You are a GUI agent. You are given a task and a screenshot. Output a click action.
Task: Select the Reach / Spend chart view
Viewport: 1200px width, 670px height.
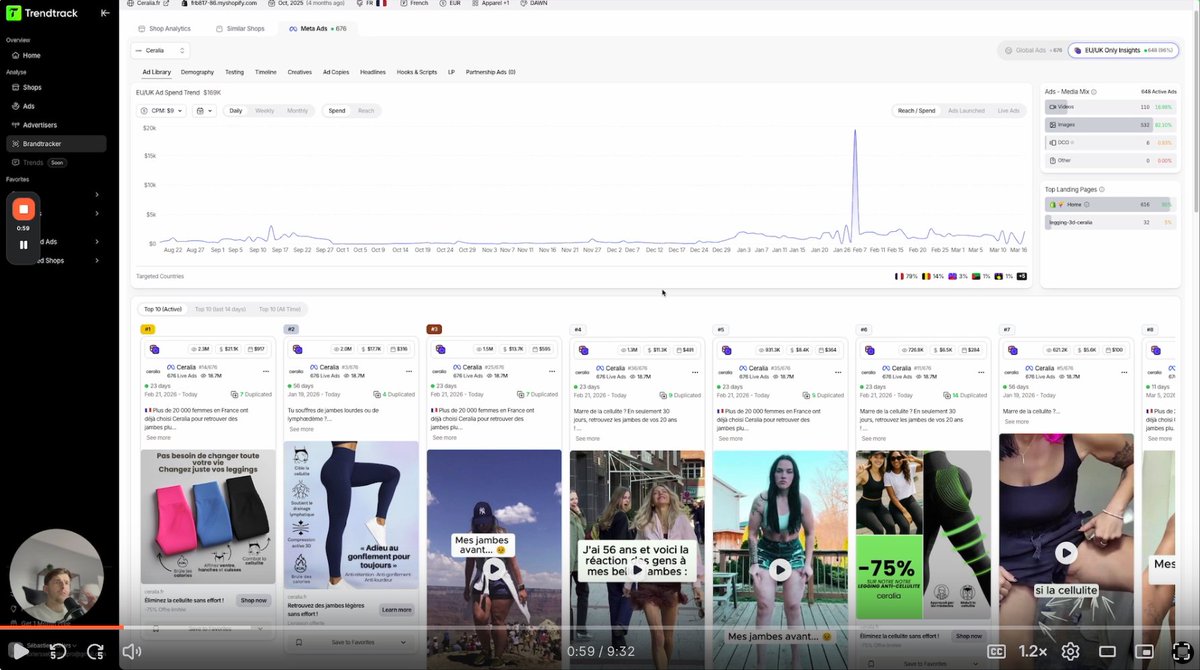pyautogui.click(x=916, y=111)
